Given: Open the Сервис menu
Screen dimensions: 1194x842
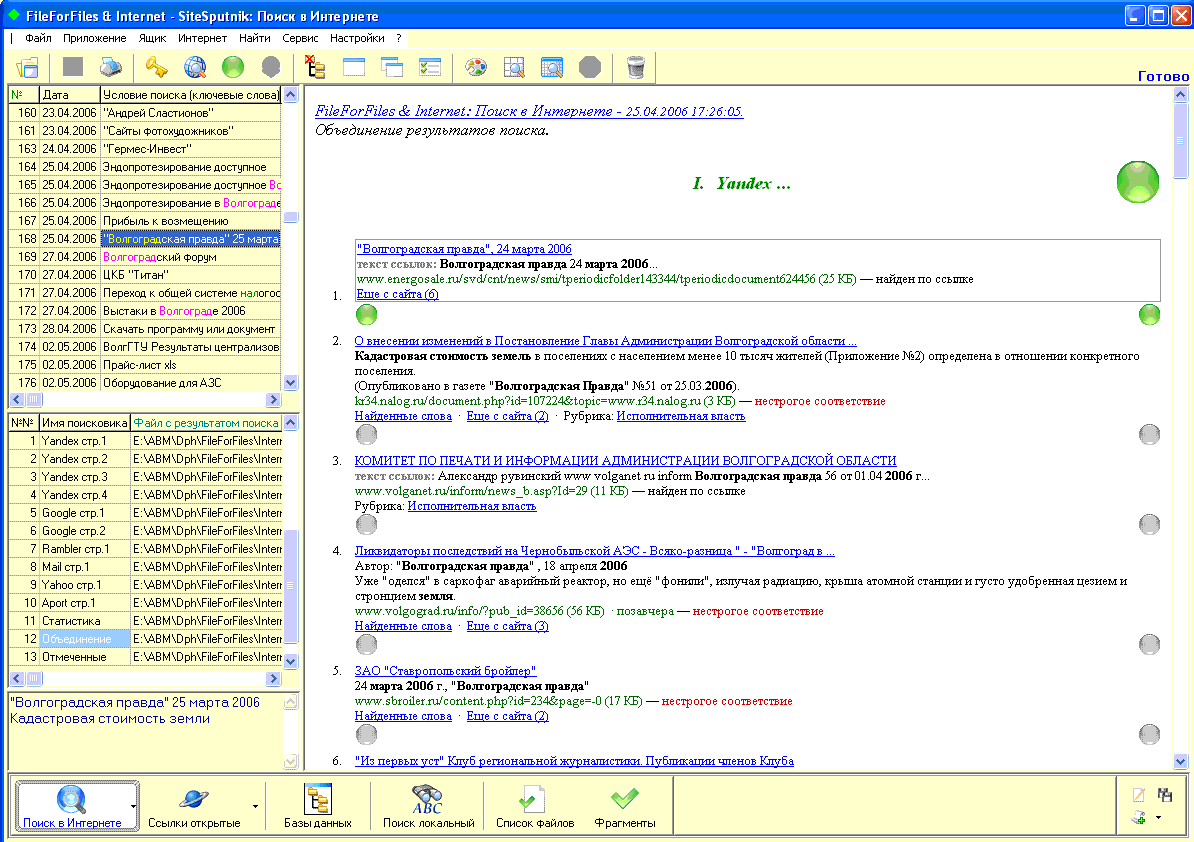Looking at the screenshot, I should coord(300,38).
